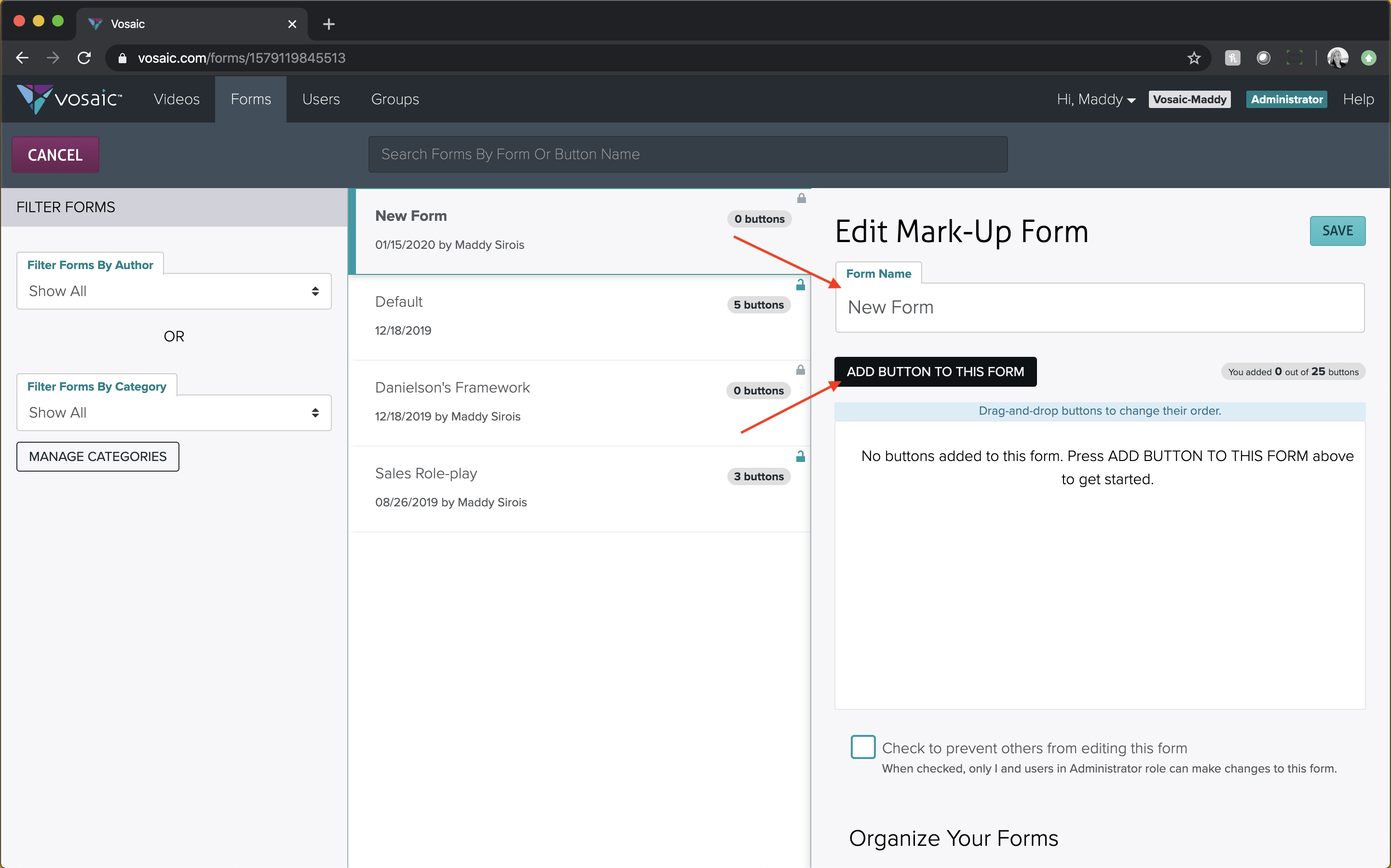
Task: Open the Sales Role-play form
Action: coord(579,489)
